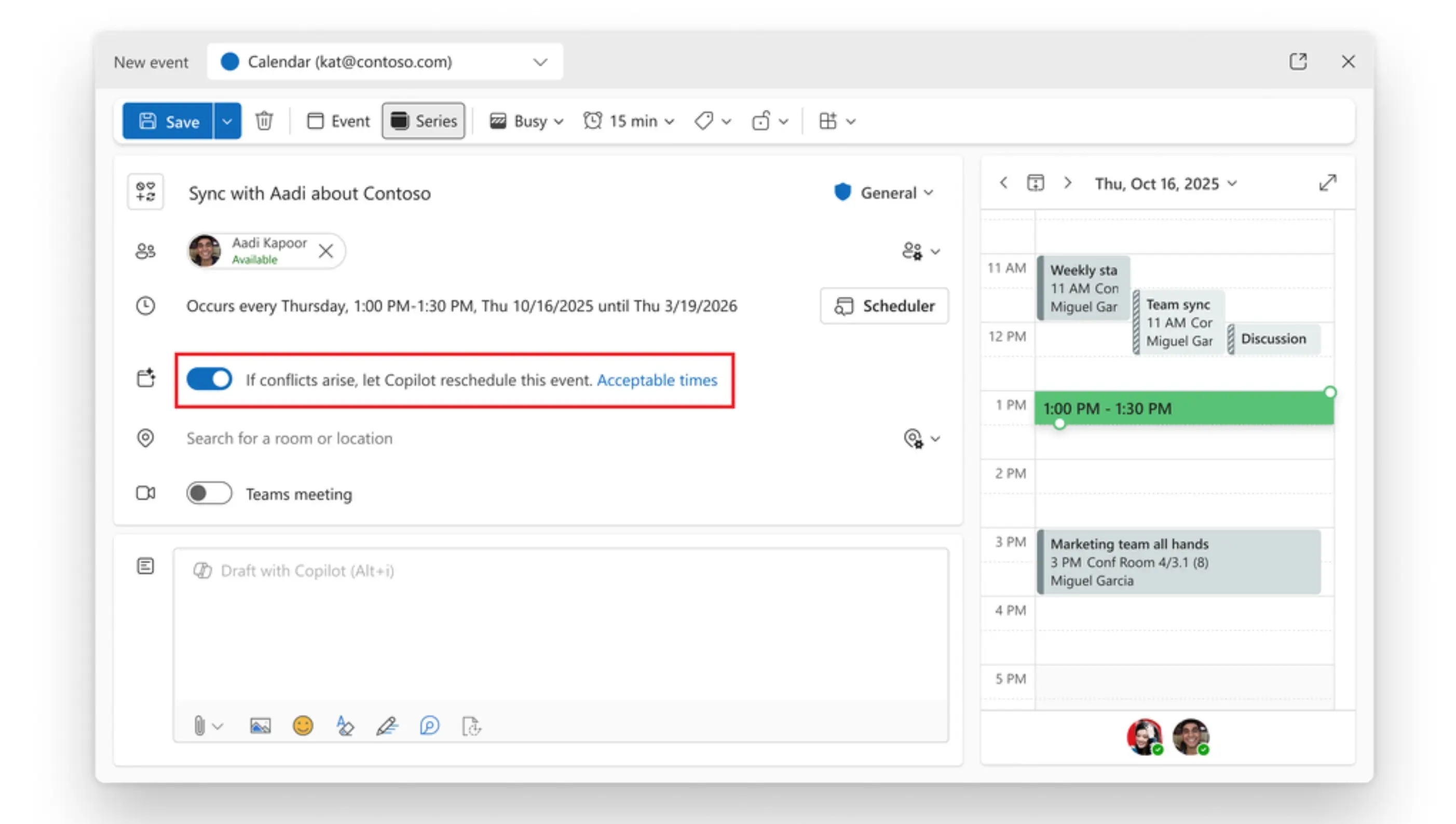Expand the event to full view
Image resolution: width=1456 pixels, height=824 pixels.
[x=1328, y=182]
